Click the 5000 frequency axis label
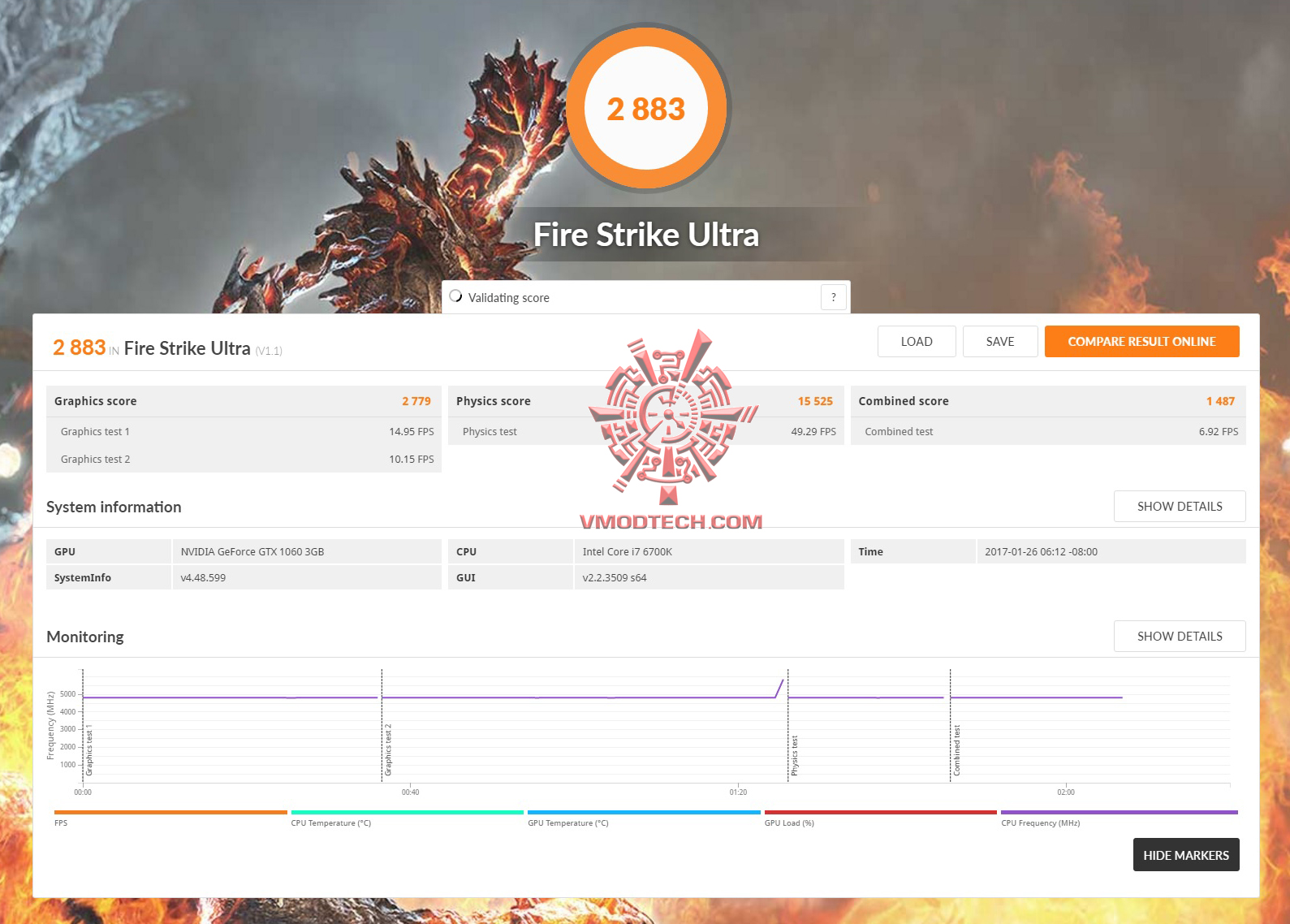Screen dimensions: 1290x924 pos(67,694)
